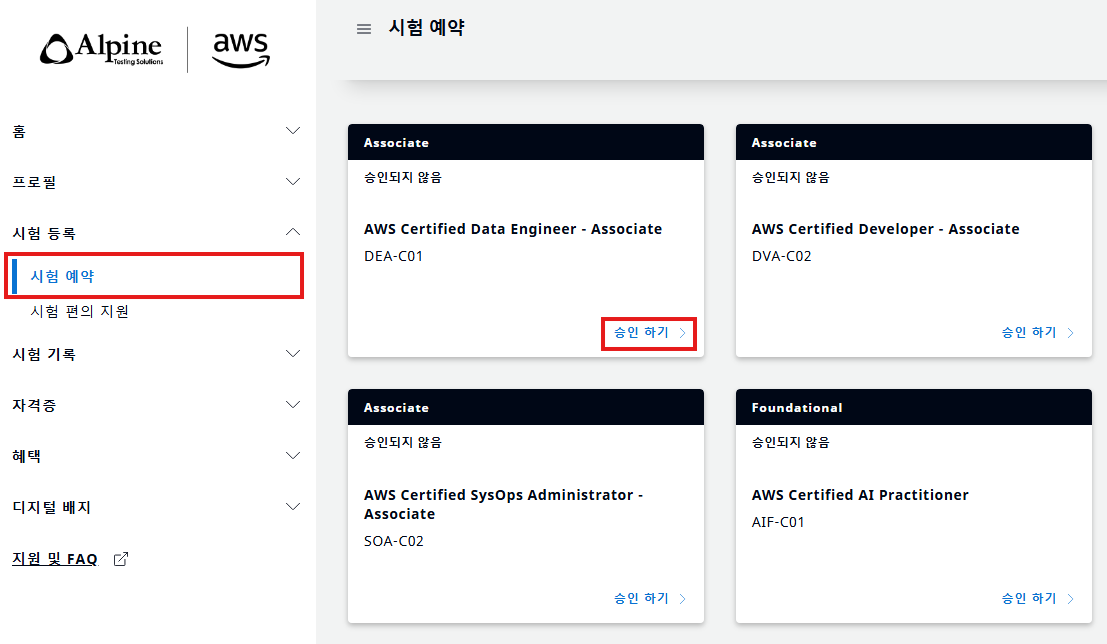
Task: Click the AWS logo
Action: [240, 50]
